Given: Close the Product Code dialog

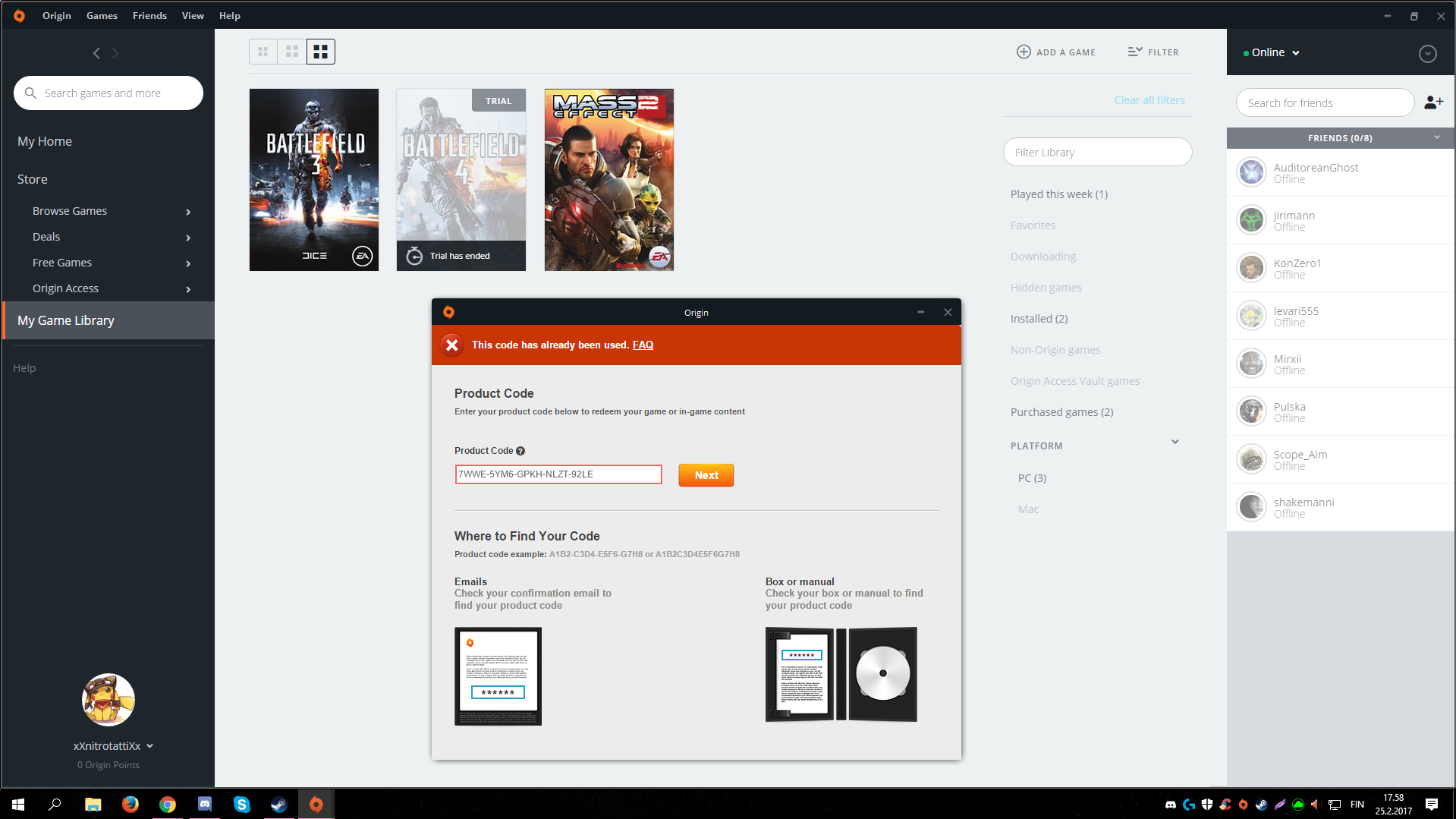Looking at the screenshot, I should [x=948, y=312].
